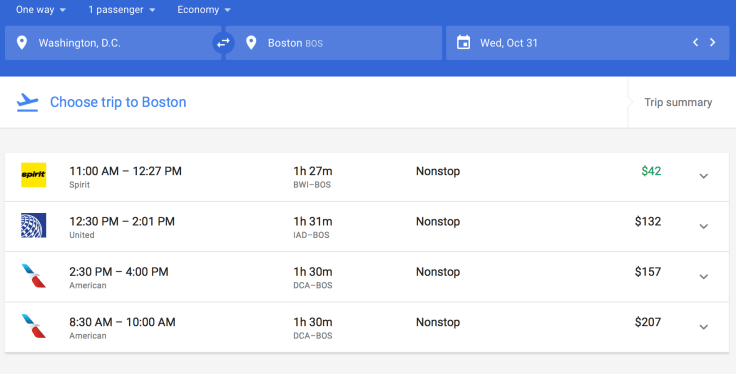
Task: Expand the American $157 flight details
Action: point(704,276)
